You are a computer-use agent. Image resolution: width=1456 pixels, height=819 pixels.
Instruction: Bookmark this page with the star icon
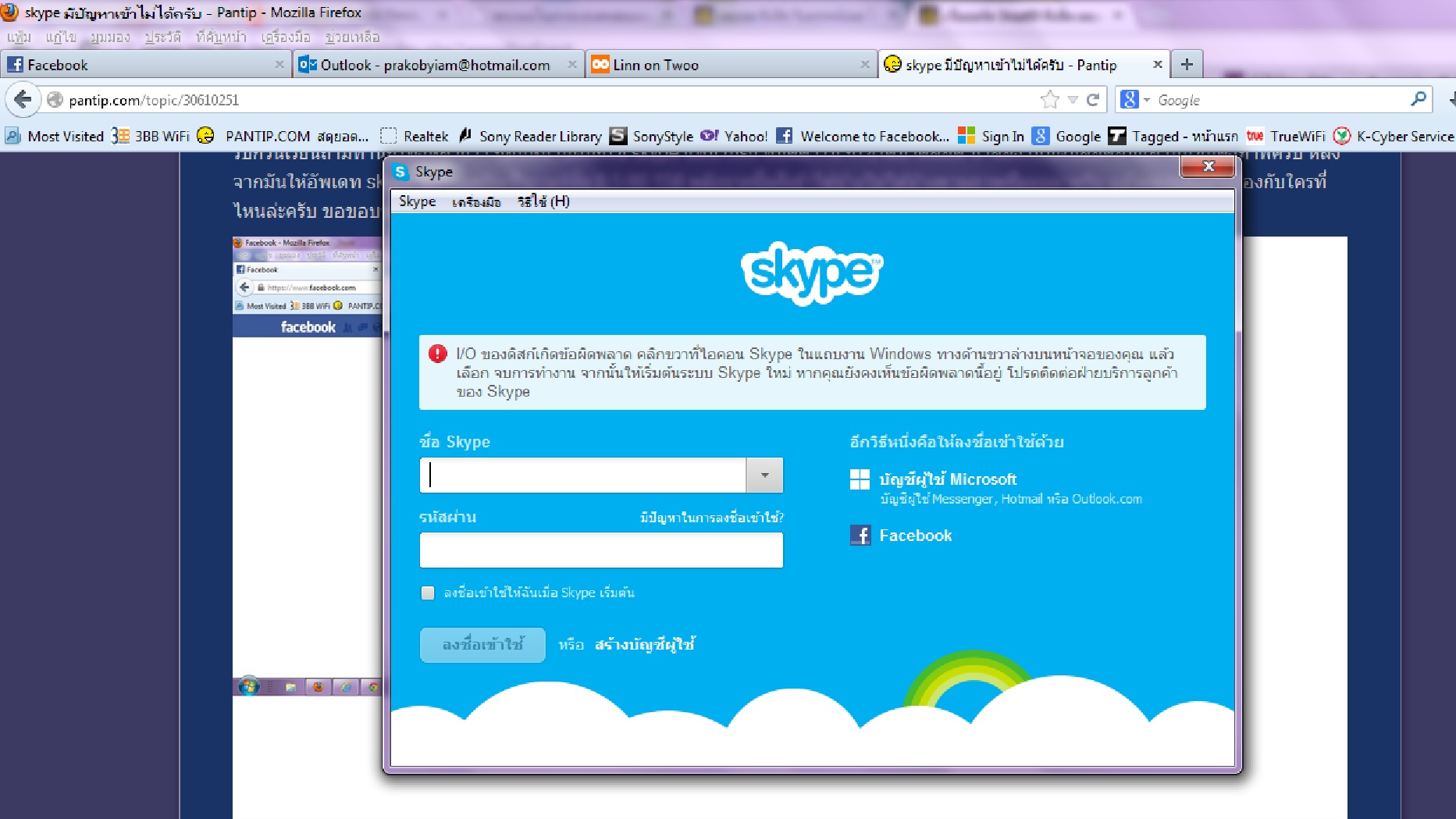pos(1050,100)
